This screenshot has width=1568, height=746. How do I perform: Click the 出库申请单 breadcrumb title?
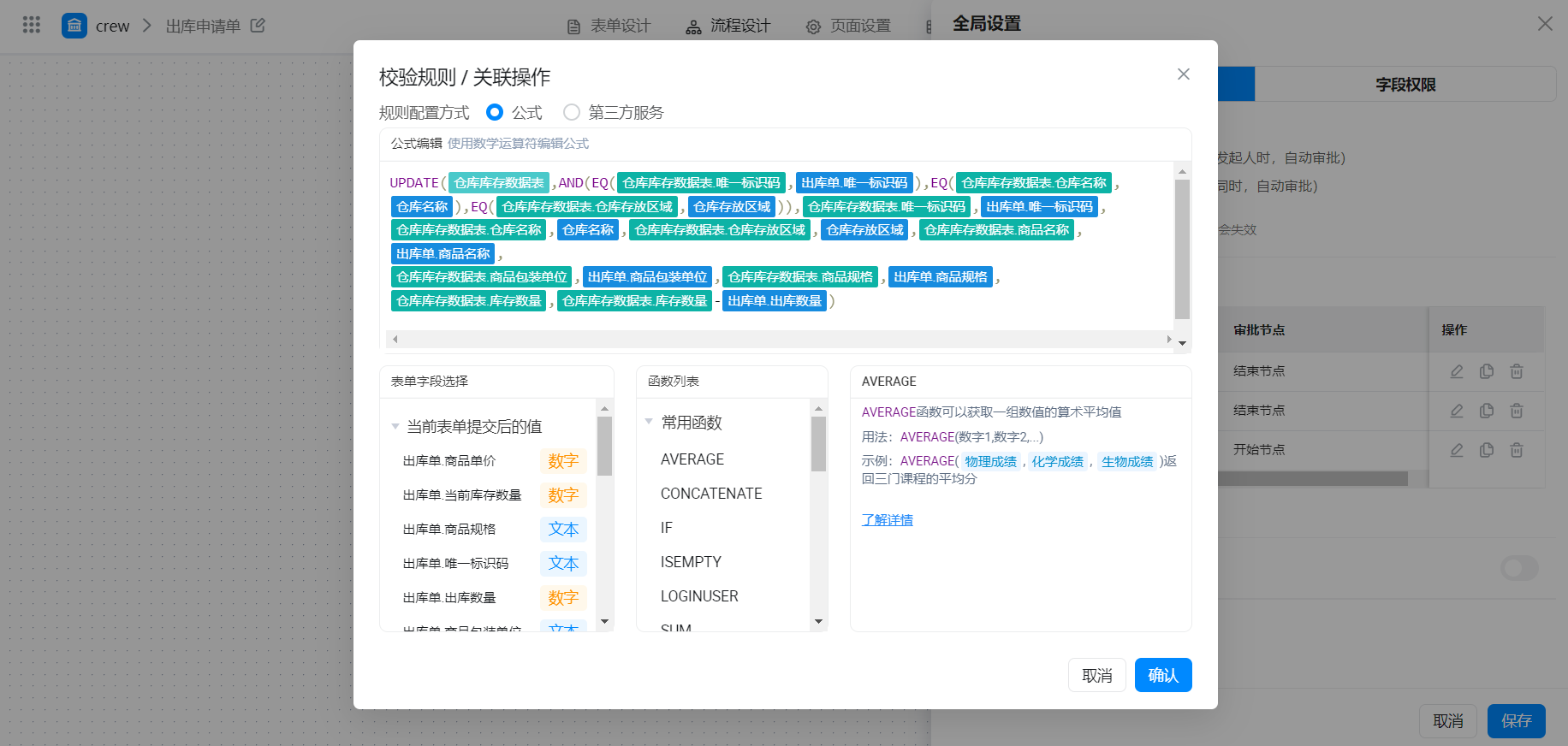pos(203,27)
